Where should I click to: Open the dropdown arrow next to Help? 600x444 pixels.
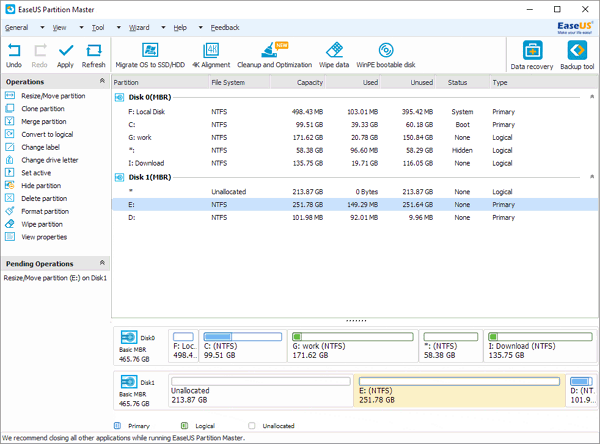tap(201, 28)
